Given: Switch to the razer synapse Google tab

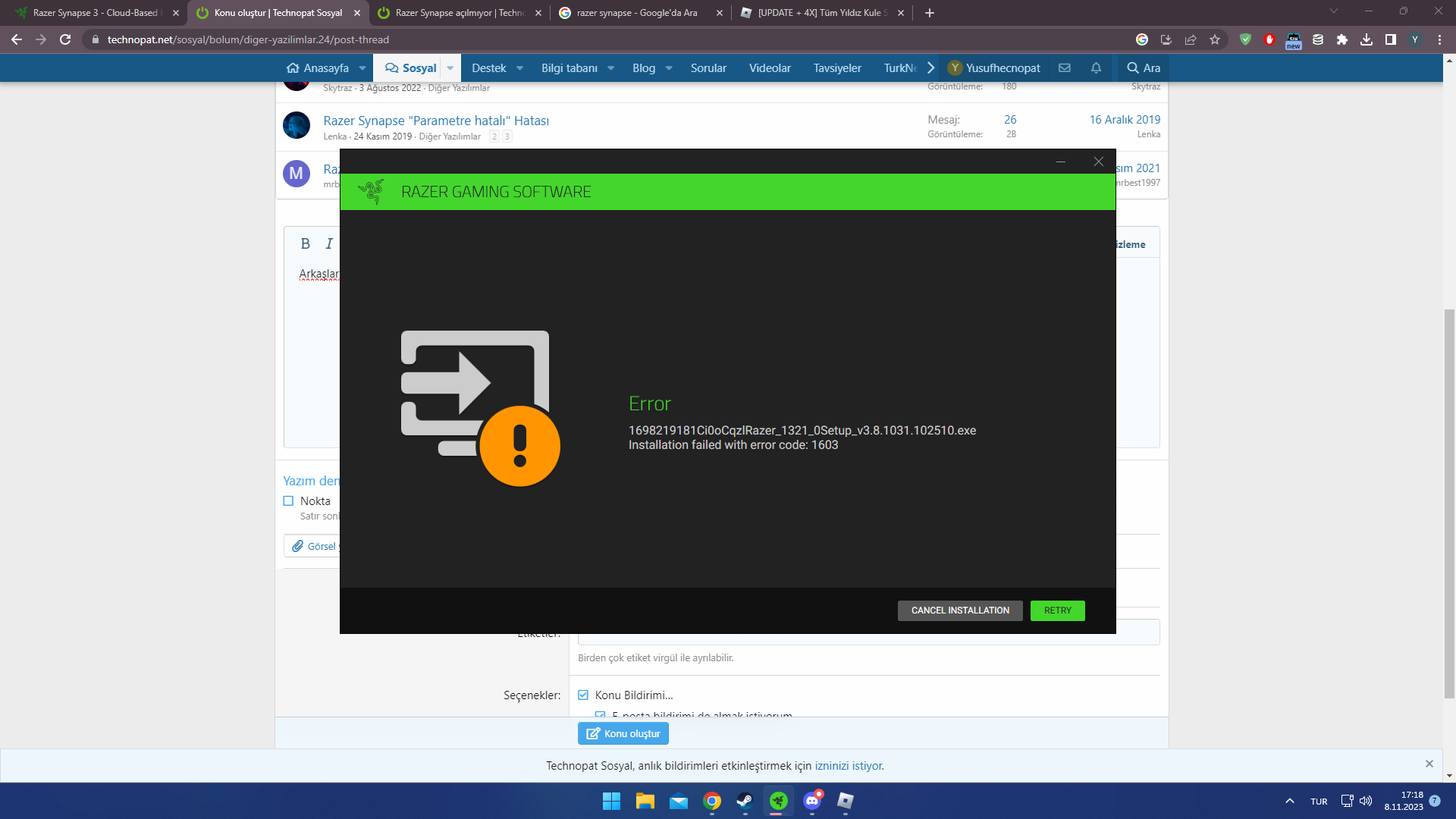Looking at the screenshot, I should 637,13.
